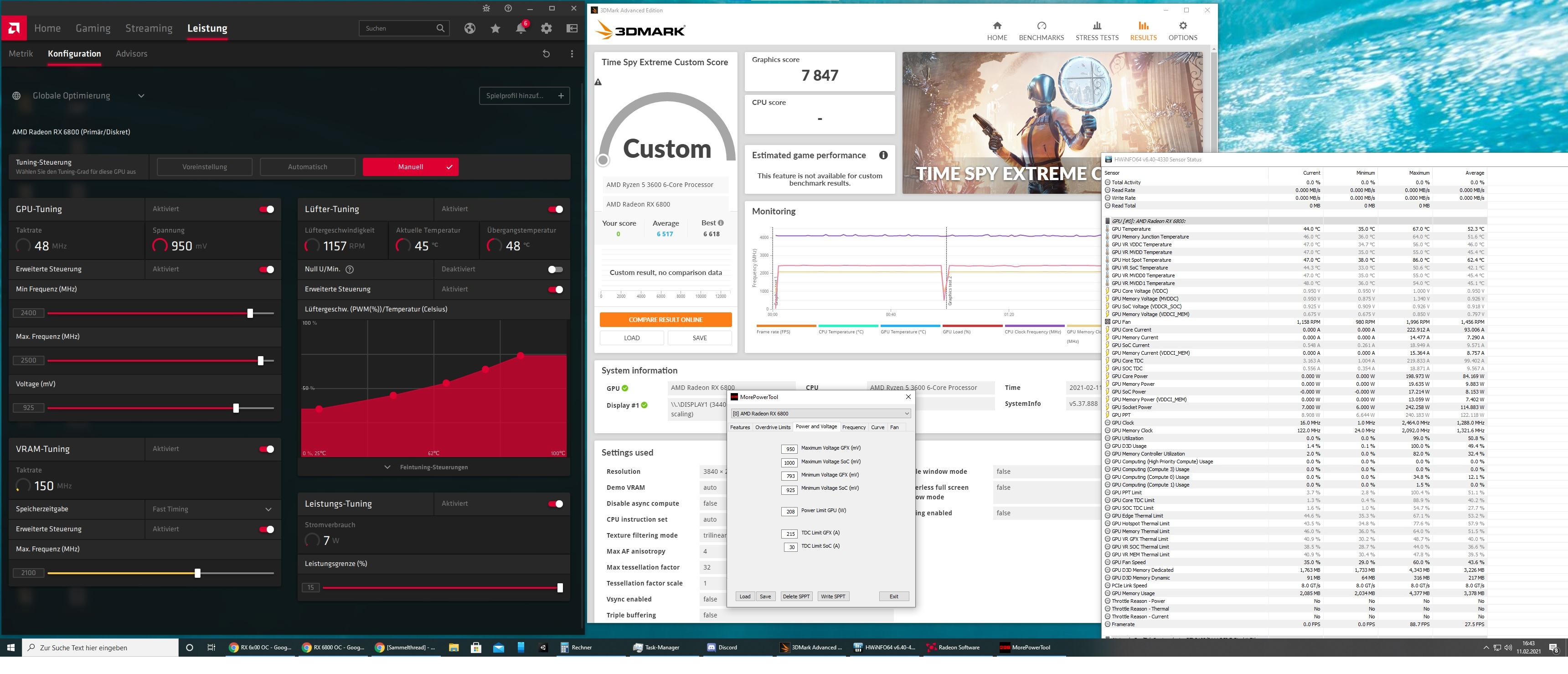Click the Power Limit GPU (W) field
Screen dimensions: 1568x674
point(789,512)
